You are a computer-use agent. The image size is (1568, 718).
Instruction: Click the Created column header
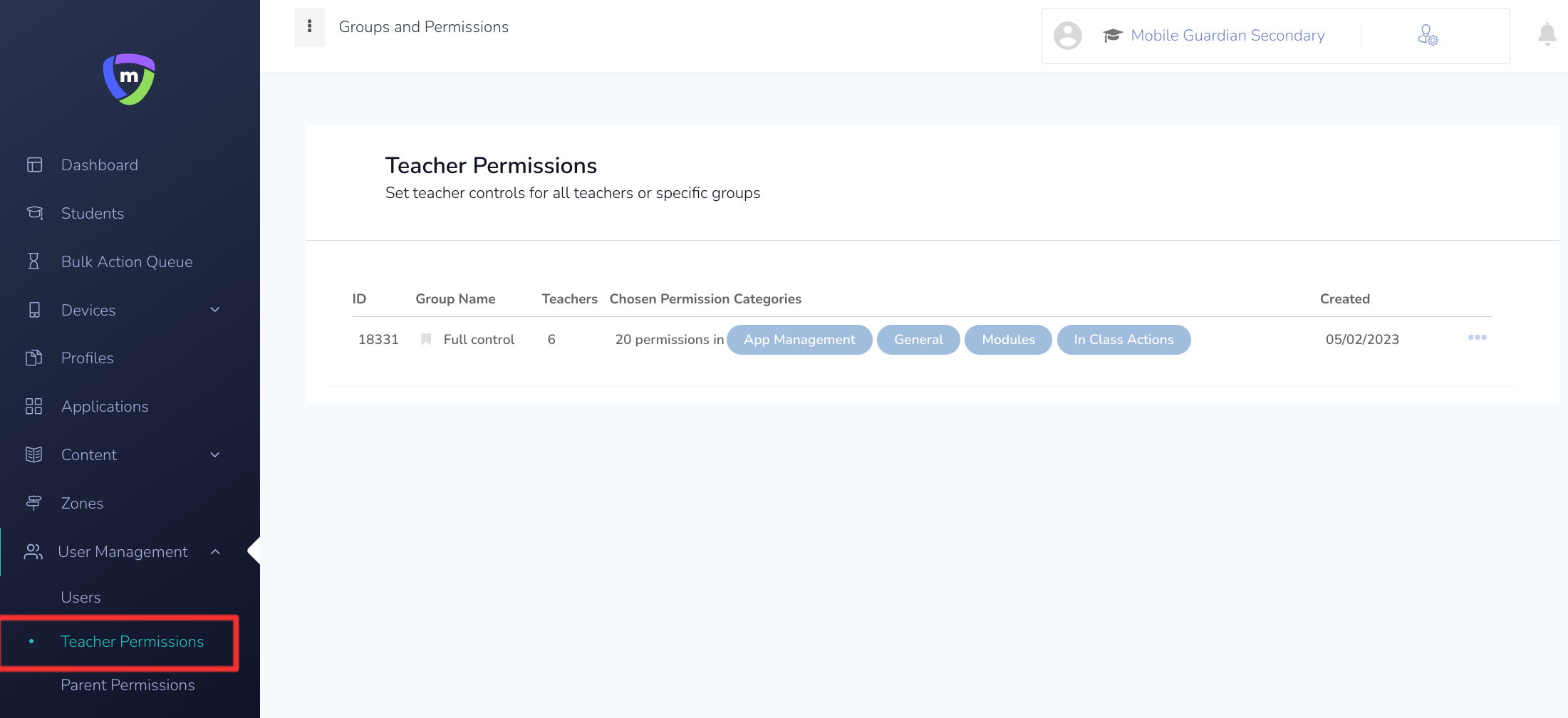coord(1344,299)
